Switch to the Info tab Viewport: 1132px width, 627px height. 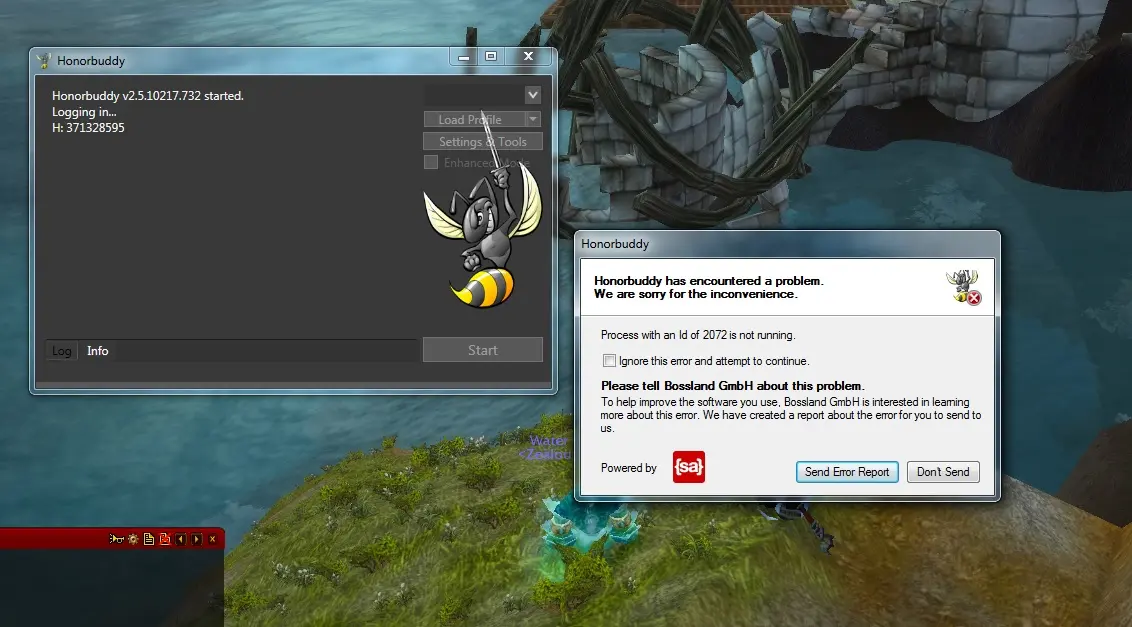[x=97, y=351]
